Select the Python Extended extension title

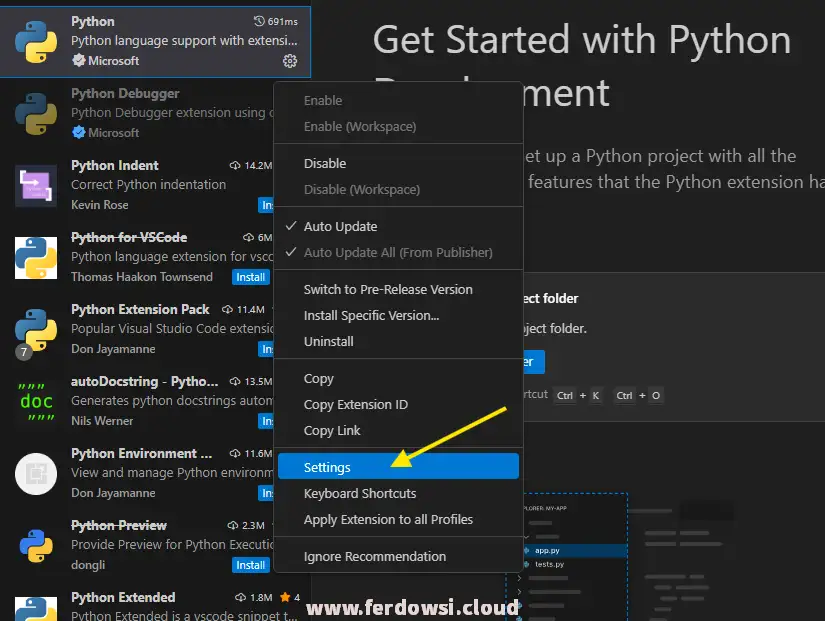tap(123, 597)
